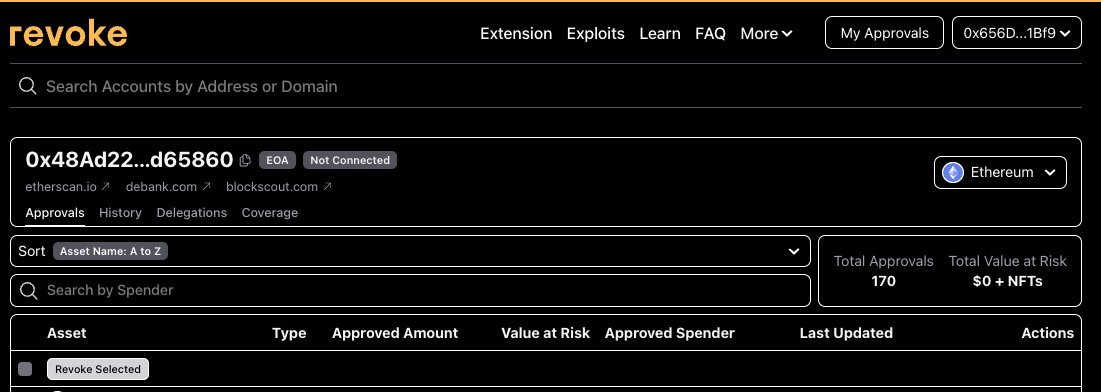This screenshot has width=1101, height=392.
Task: Open the etherscan.io link
Action: [67, 187]
